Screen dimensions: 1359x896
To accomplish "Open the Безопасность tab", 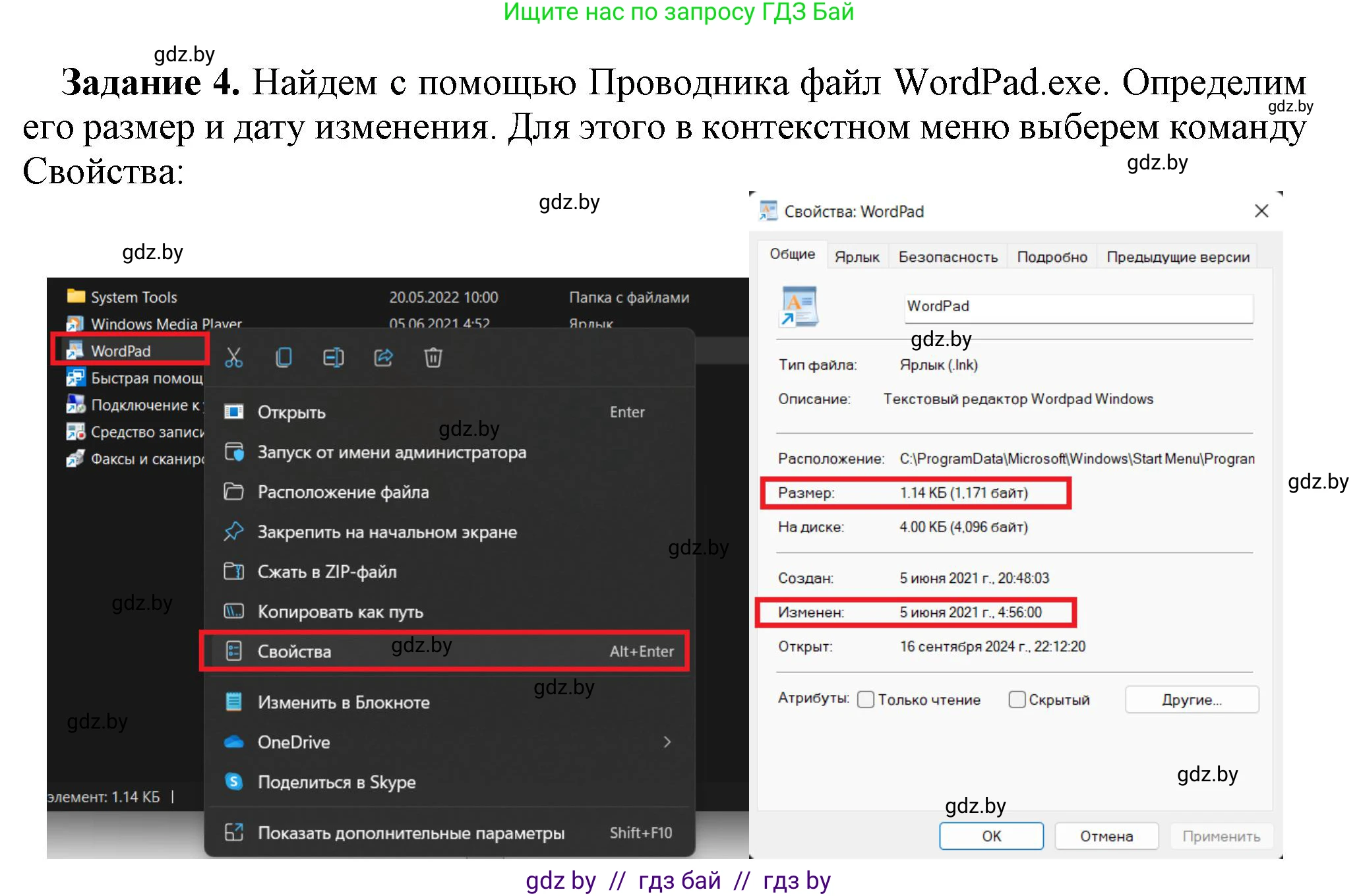I will [x=948, y=256].
